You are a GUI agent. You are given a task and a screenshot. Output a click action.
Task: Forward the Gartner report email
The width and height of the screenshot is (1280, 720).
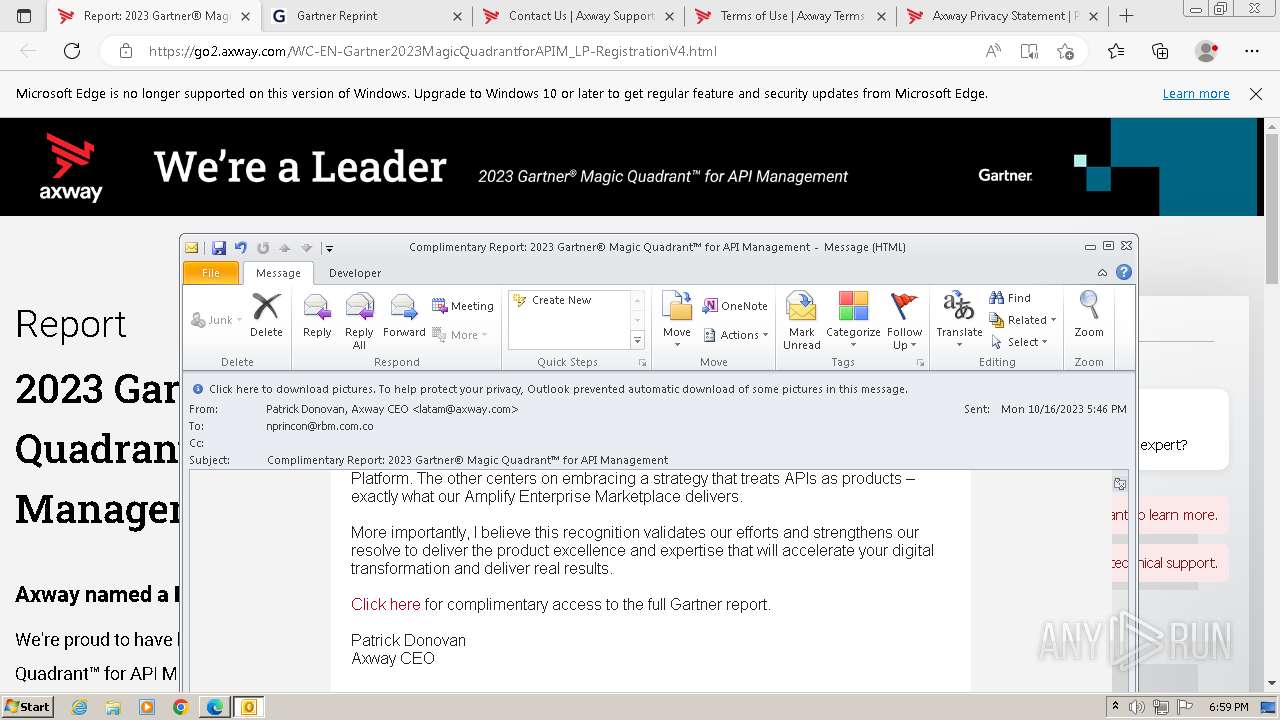click(x=404, y=316)
